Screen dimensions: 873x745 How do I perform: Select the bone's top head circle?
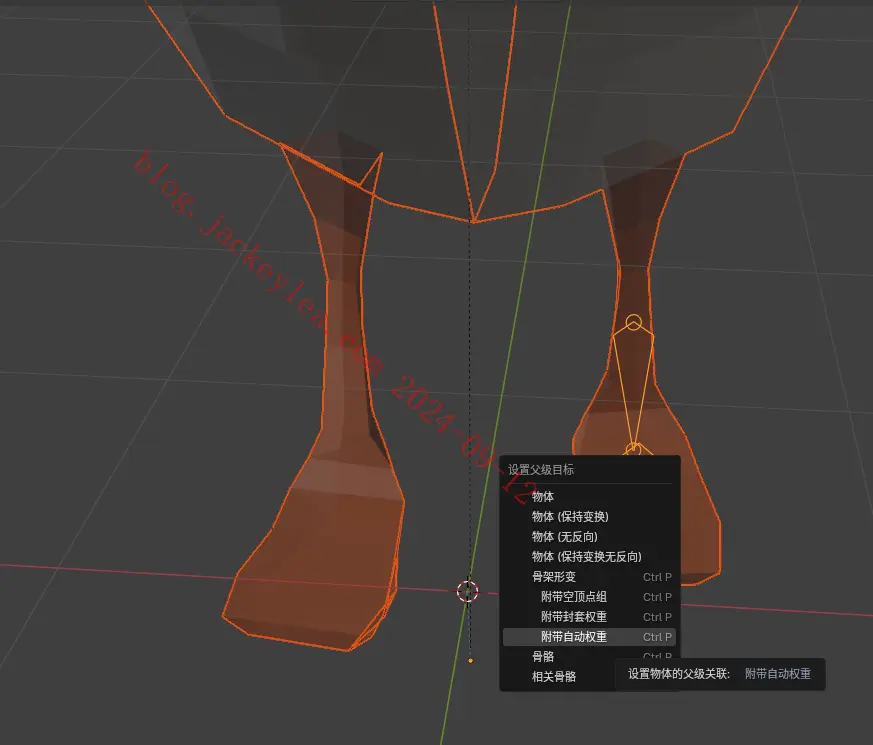(634, 322)
